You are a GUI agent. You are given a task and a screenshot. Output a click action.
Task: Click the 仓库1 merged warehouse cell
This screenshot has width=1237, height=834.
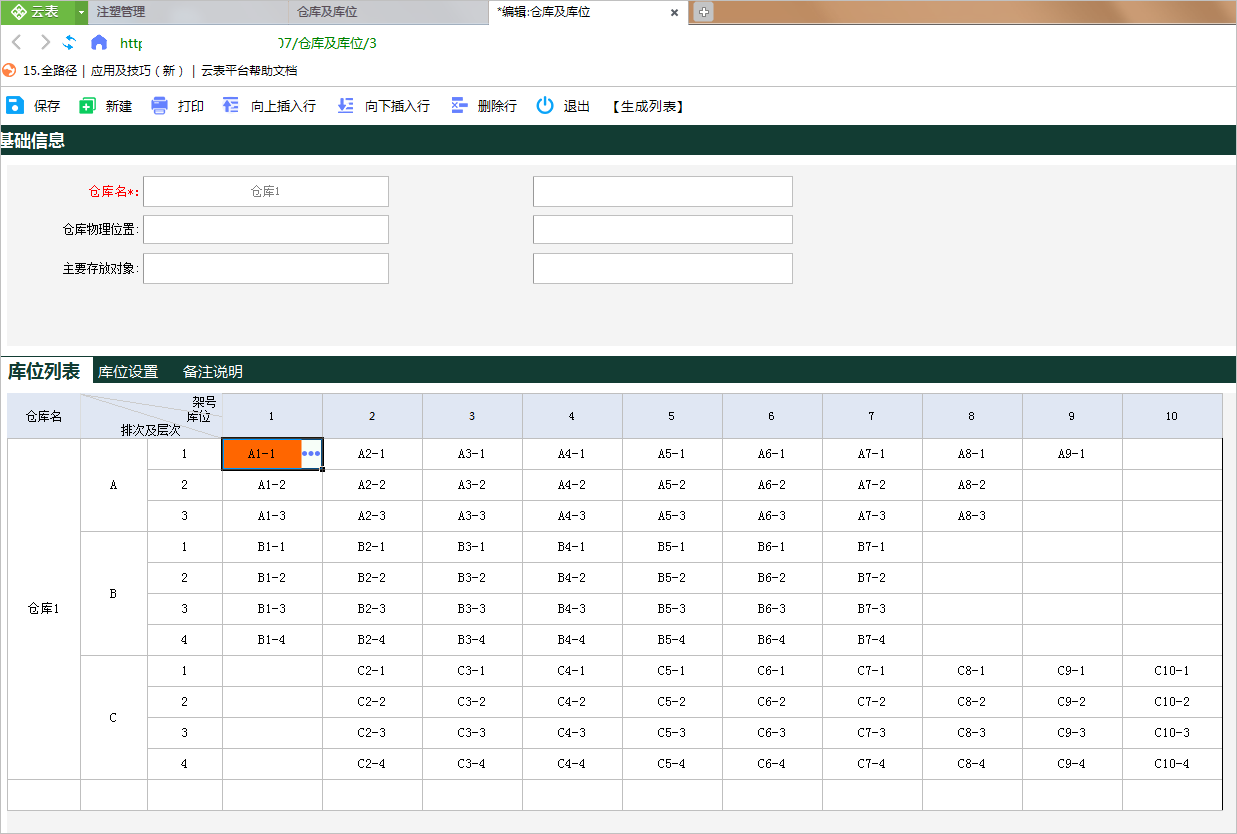tap(44, 609)
